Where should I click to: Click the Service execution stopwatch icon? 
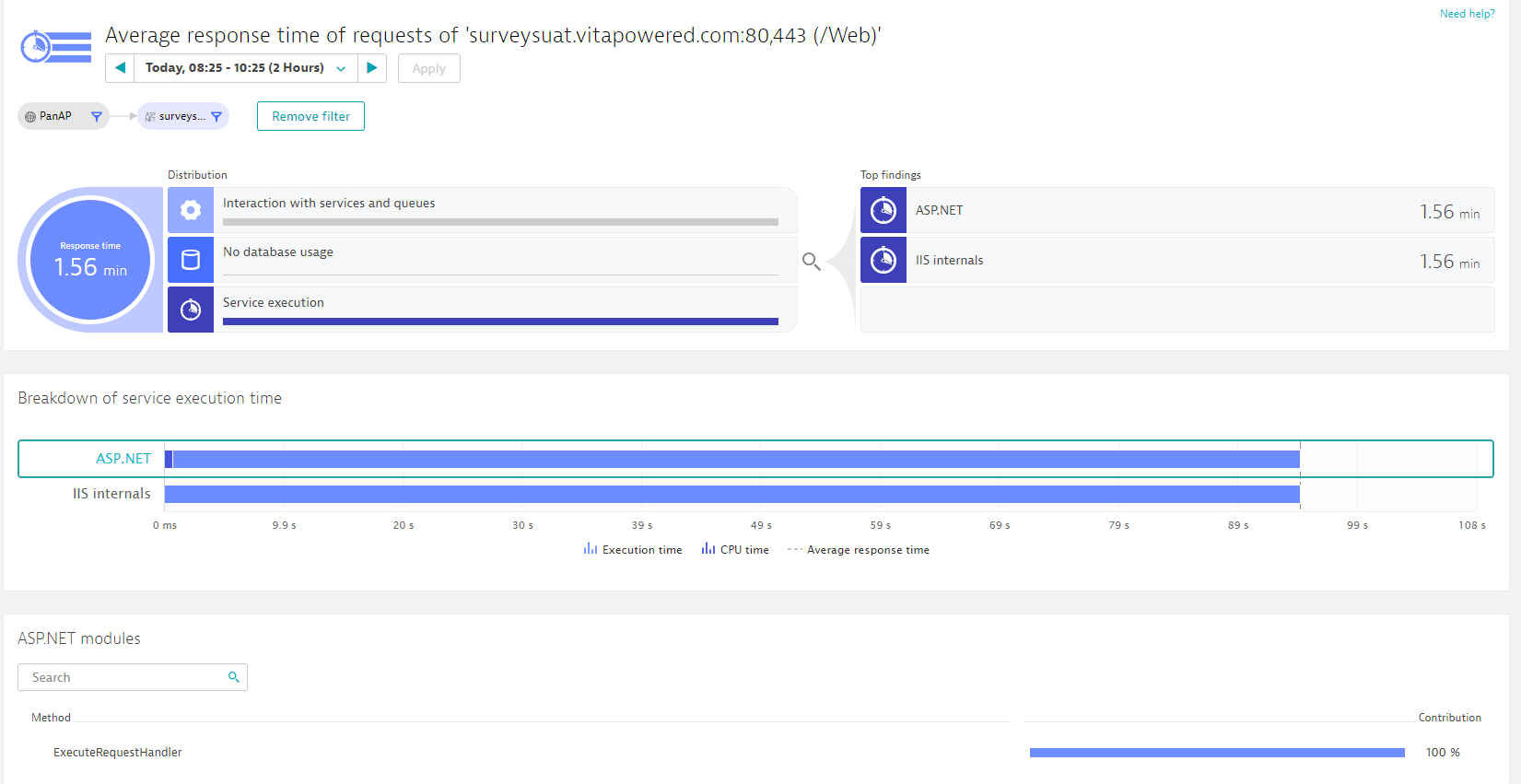pos(191,310)
